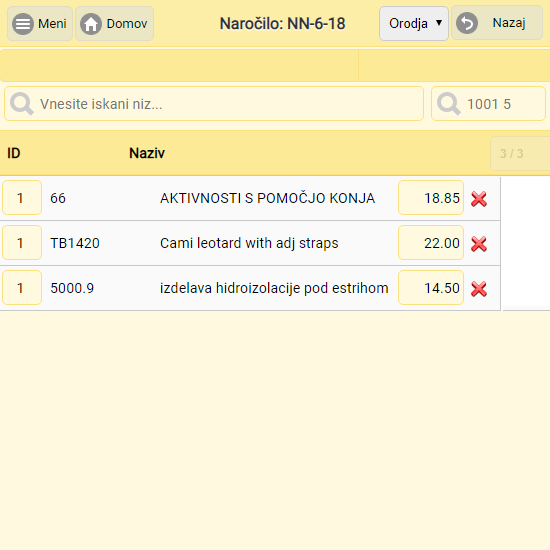This screenshot has width=550, height=550.
Task: Click the 22.00 price field
Action: pos(431,242)
